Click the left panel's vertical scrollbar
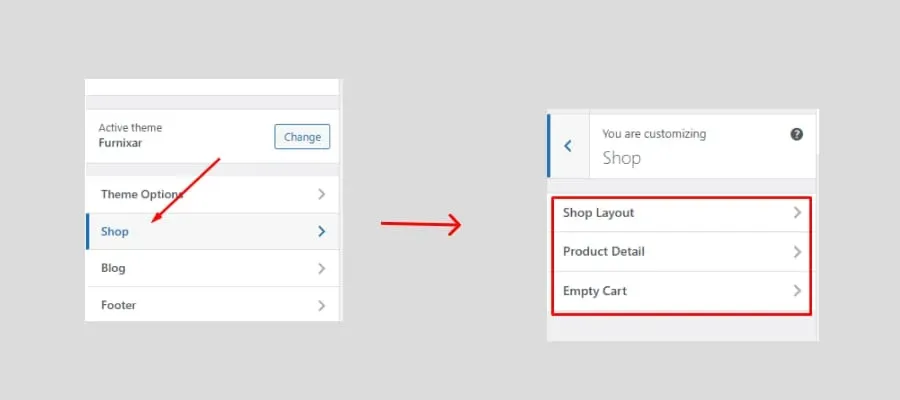The image size is (900, 400). click(x=341, y=200)
